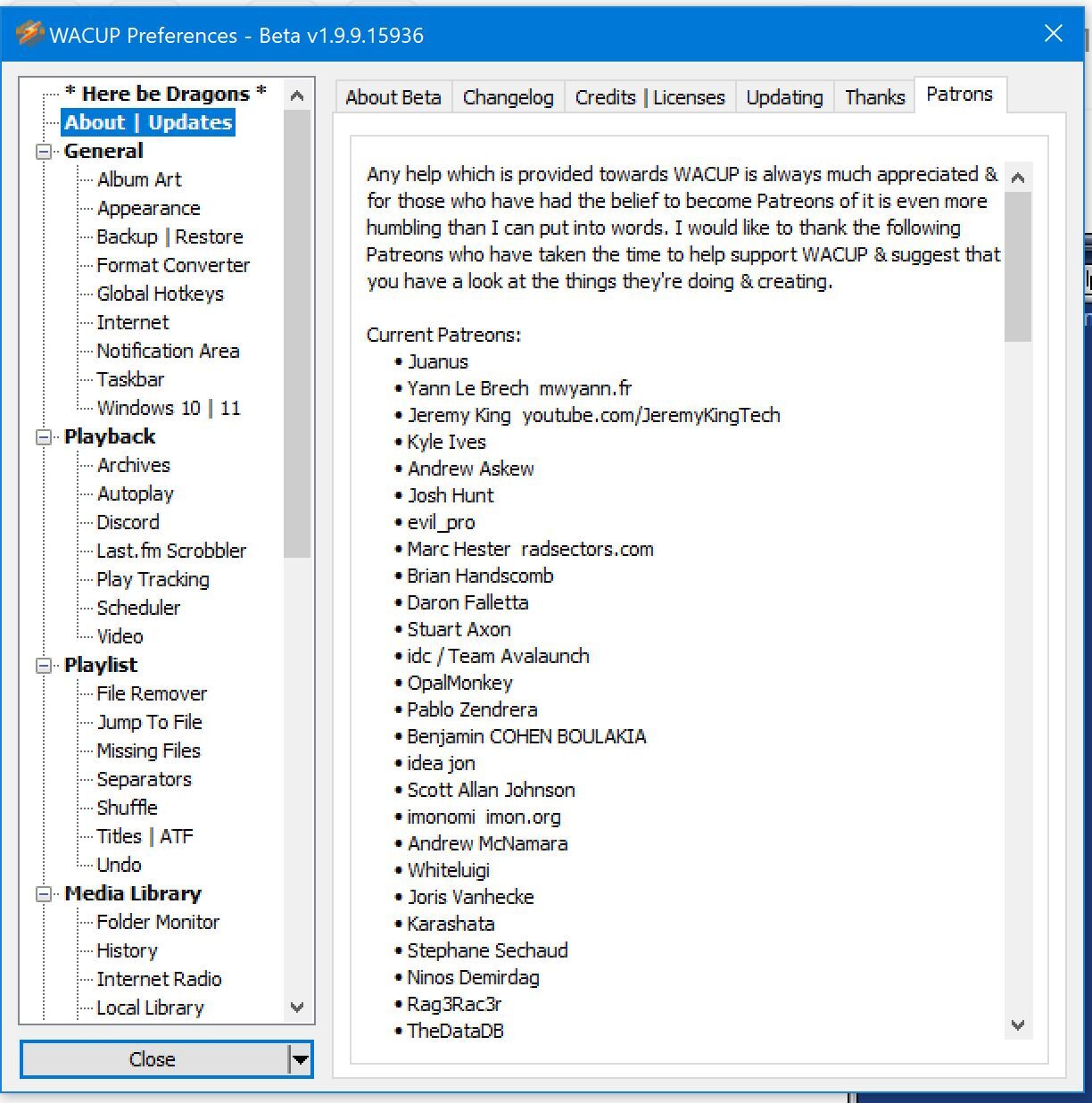Screen dimensions: 1092x1103
Task: Select the Media Library category heading
Action: (x=133, y=893)
